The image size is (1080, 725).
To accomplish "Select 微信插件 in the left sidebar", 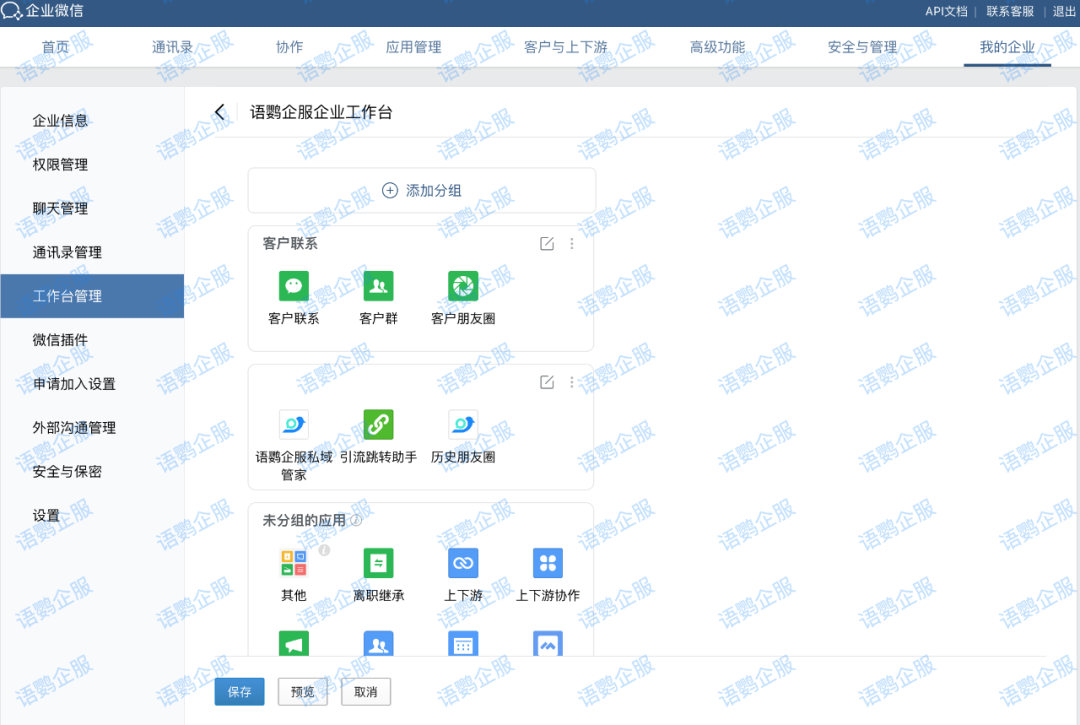I will coord(60,340).
